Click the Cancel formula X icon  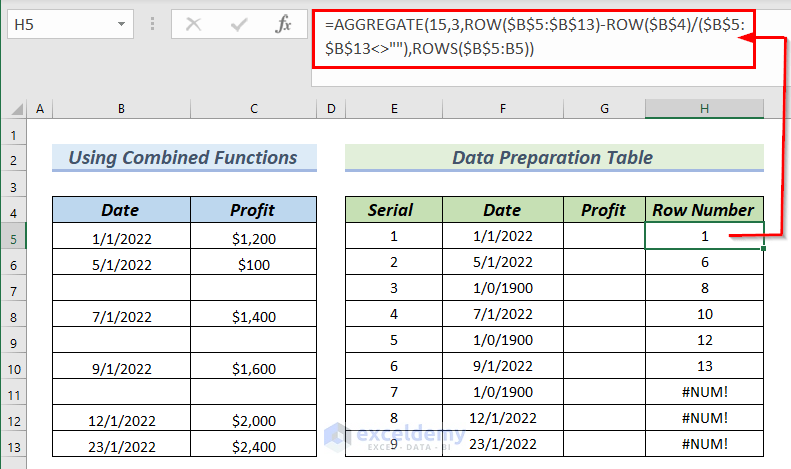coord(193,24)
